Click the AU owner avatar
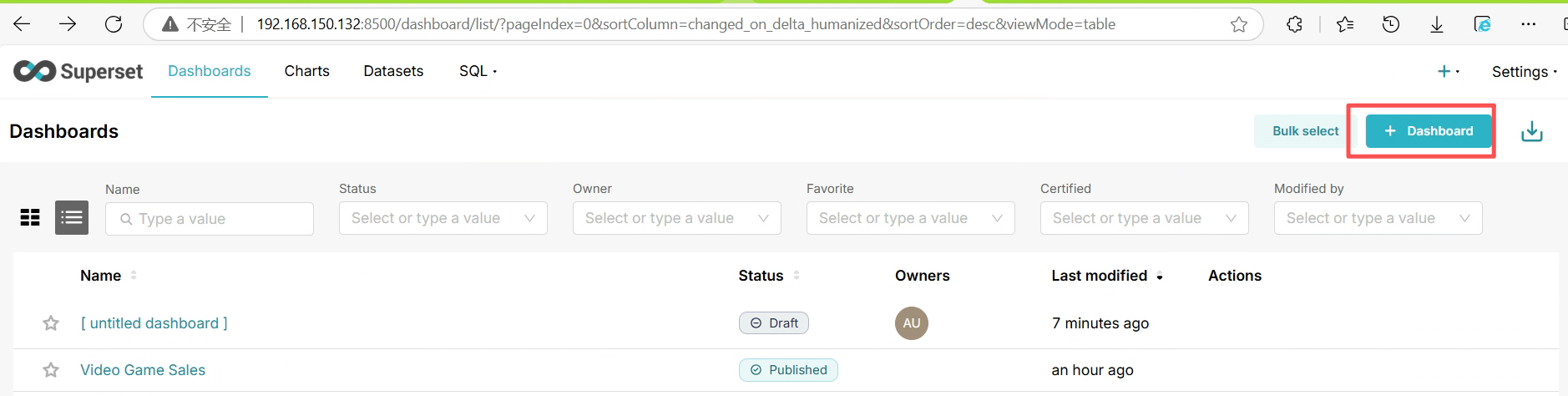 tap(912, 323)
